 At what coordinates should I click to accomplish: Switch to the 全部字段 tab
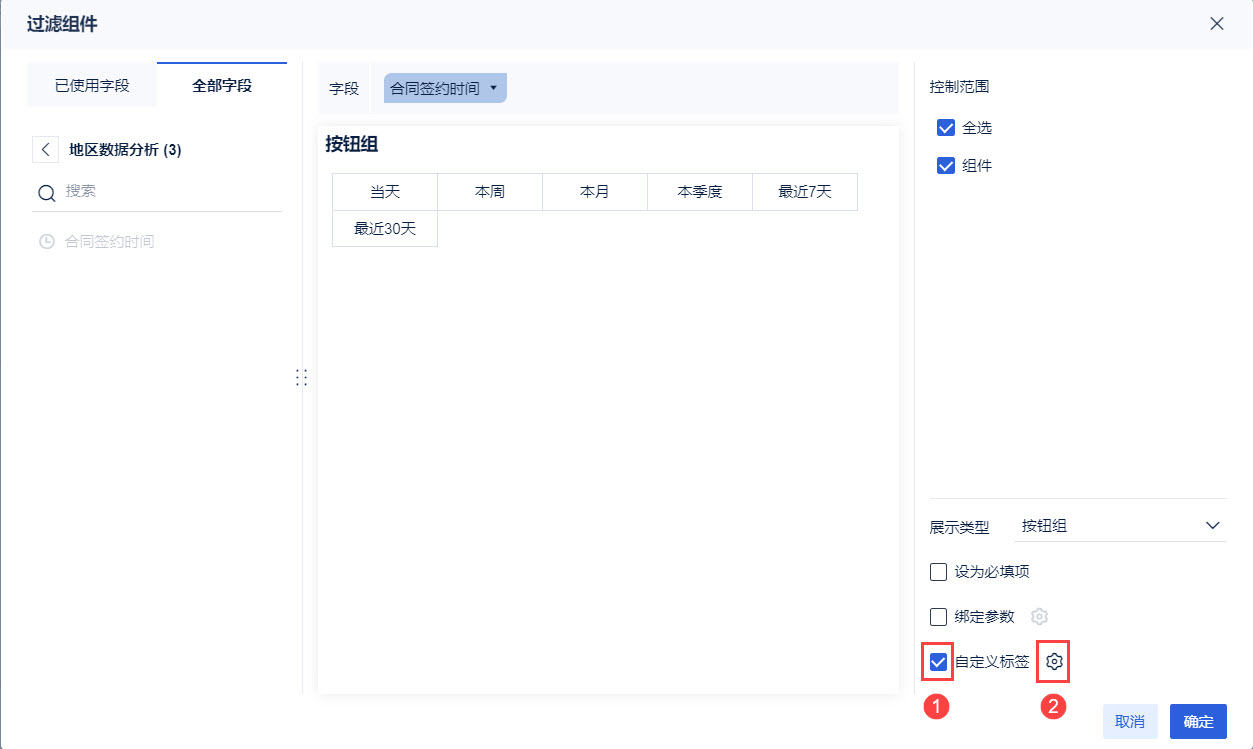tap(222, 85)
